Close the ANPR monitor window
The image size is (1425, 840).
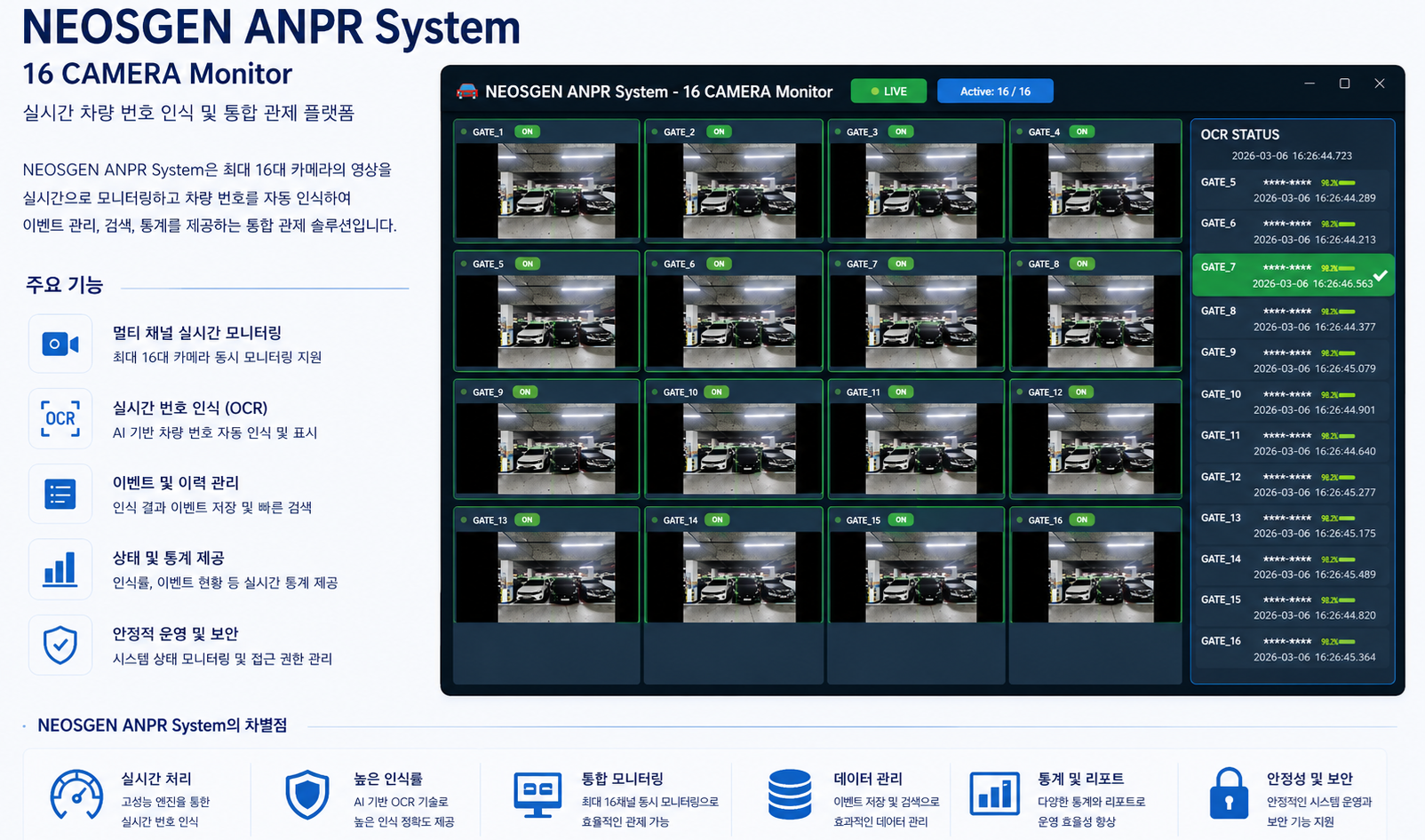coord(1380,83)
